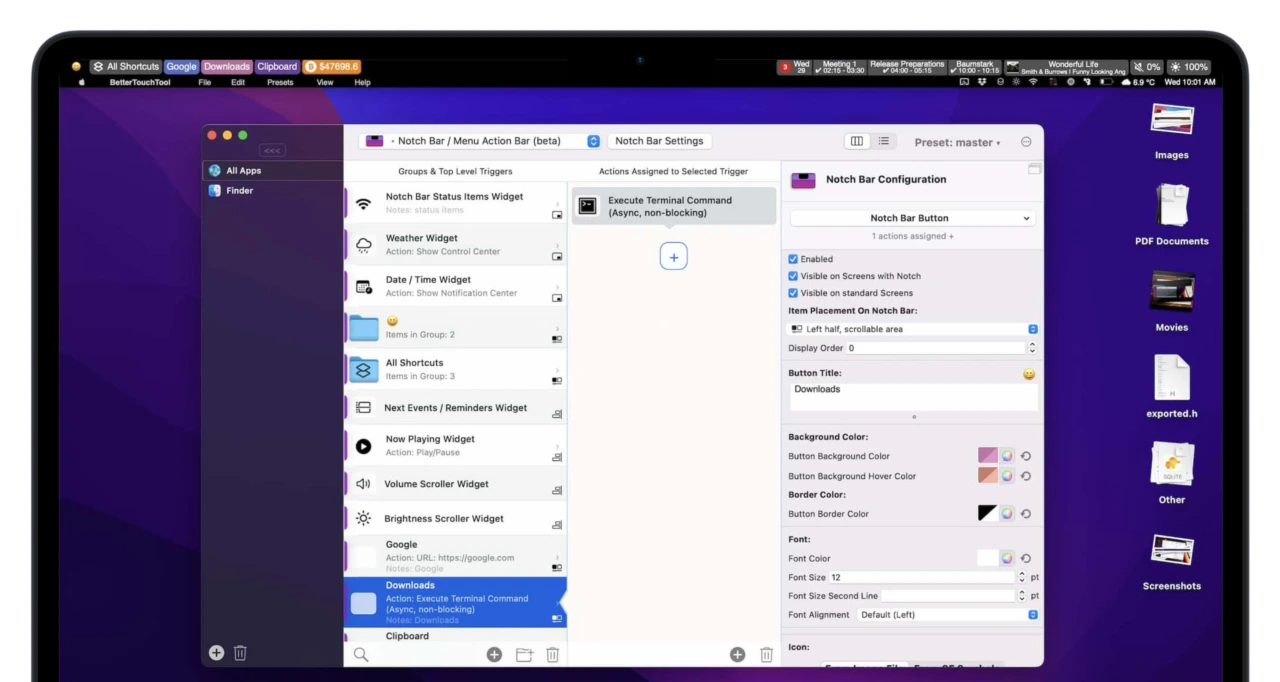1280x682 pixels.
Task: Open the Edit menu in menu bar
Action: [x=238, y=82]
